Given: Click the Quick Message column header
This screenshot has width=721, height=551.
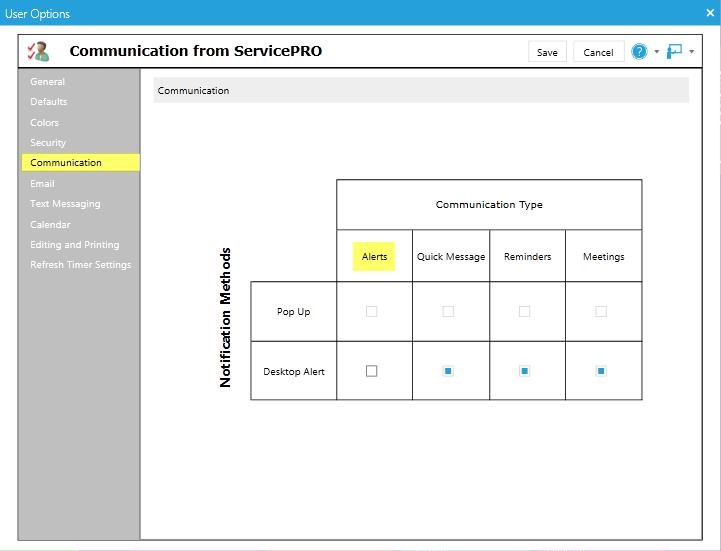Looking at the screenshot, I should 451,256.
